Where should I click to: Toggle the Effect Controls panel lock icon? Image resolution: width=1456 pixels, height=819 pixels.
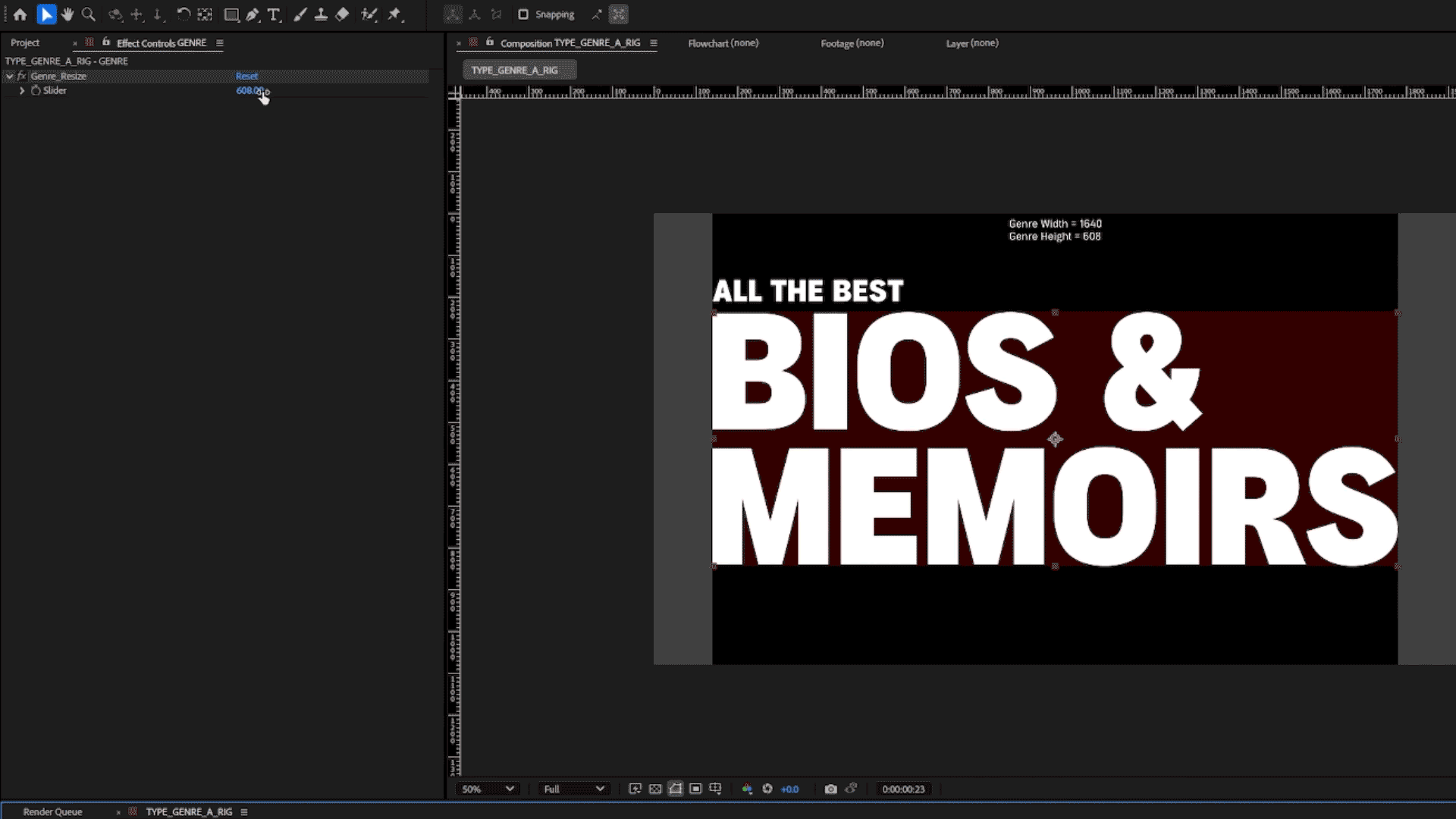click(106, 42)
